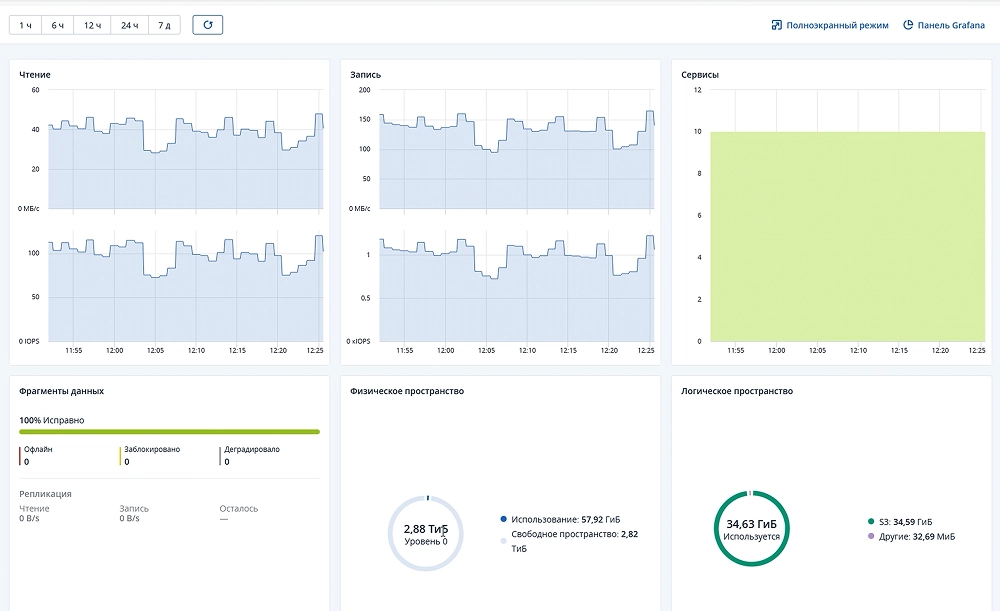Click the green S3 legend dot
This screenshot has width=1000, height=611.
click(x=871, y=522)
